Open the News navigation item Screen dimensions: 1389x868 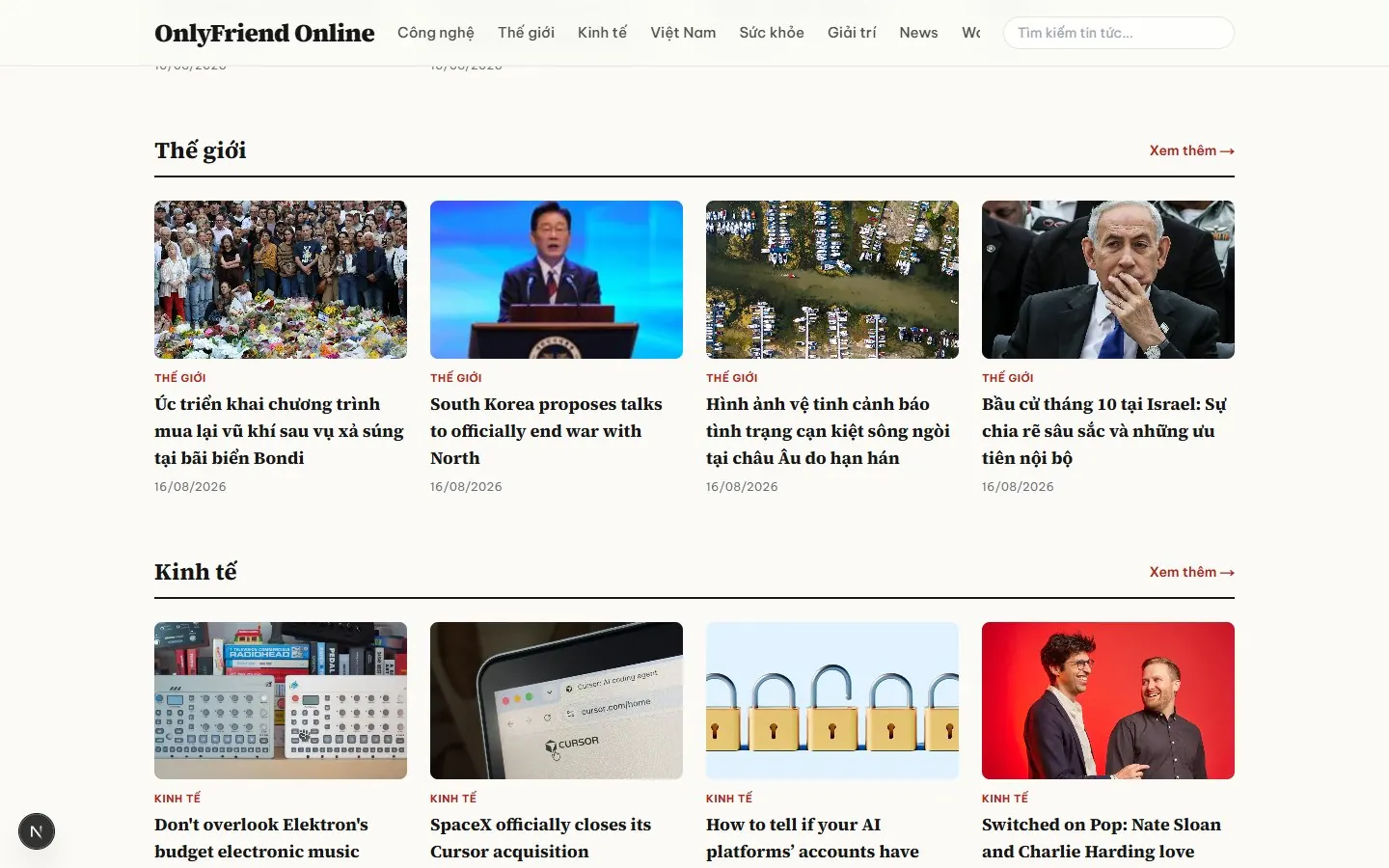pos(918,33)
